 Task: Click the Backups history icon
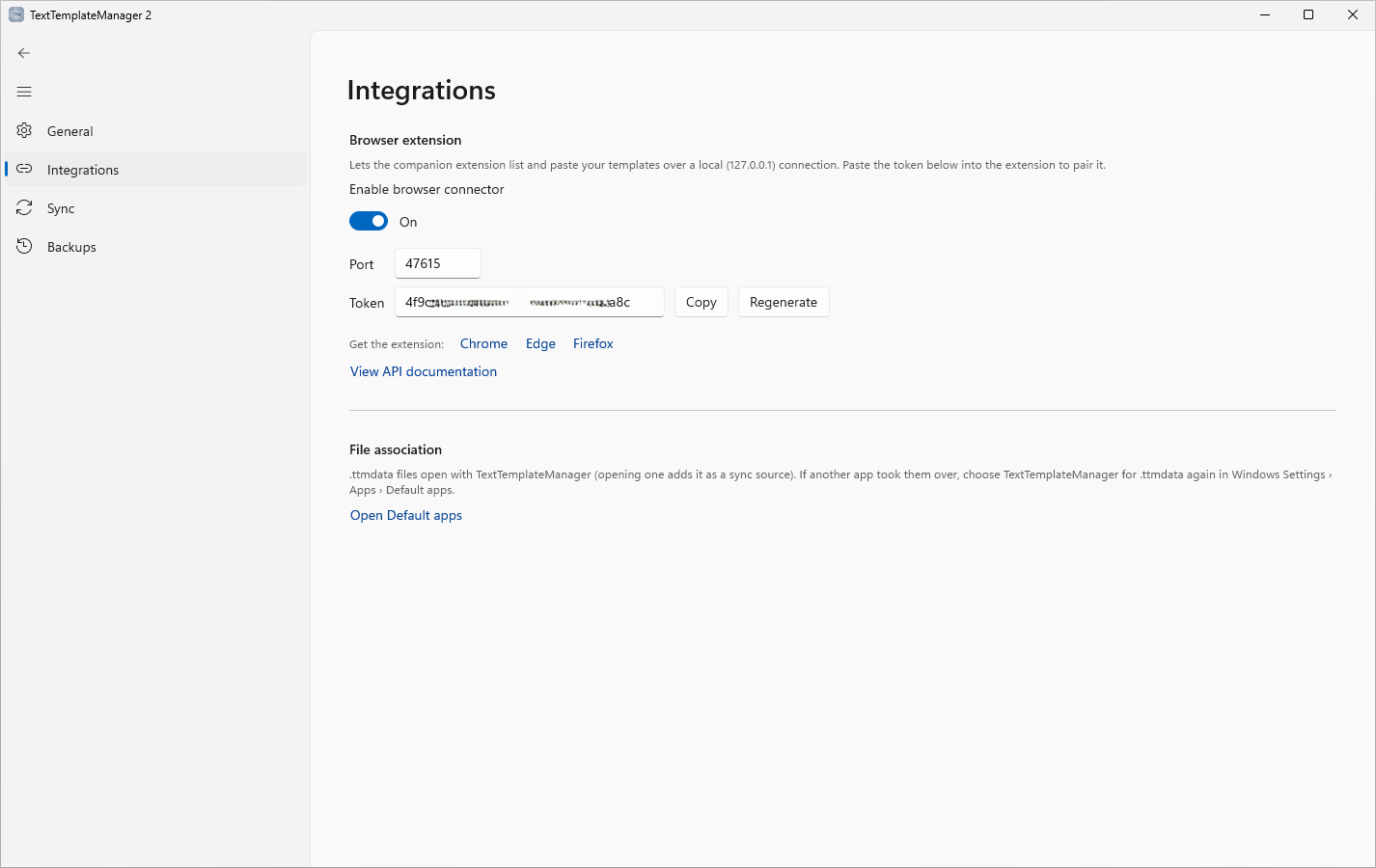[24, 246]
